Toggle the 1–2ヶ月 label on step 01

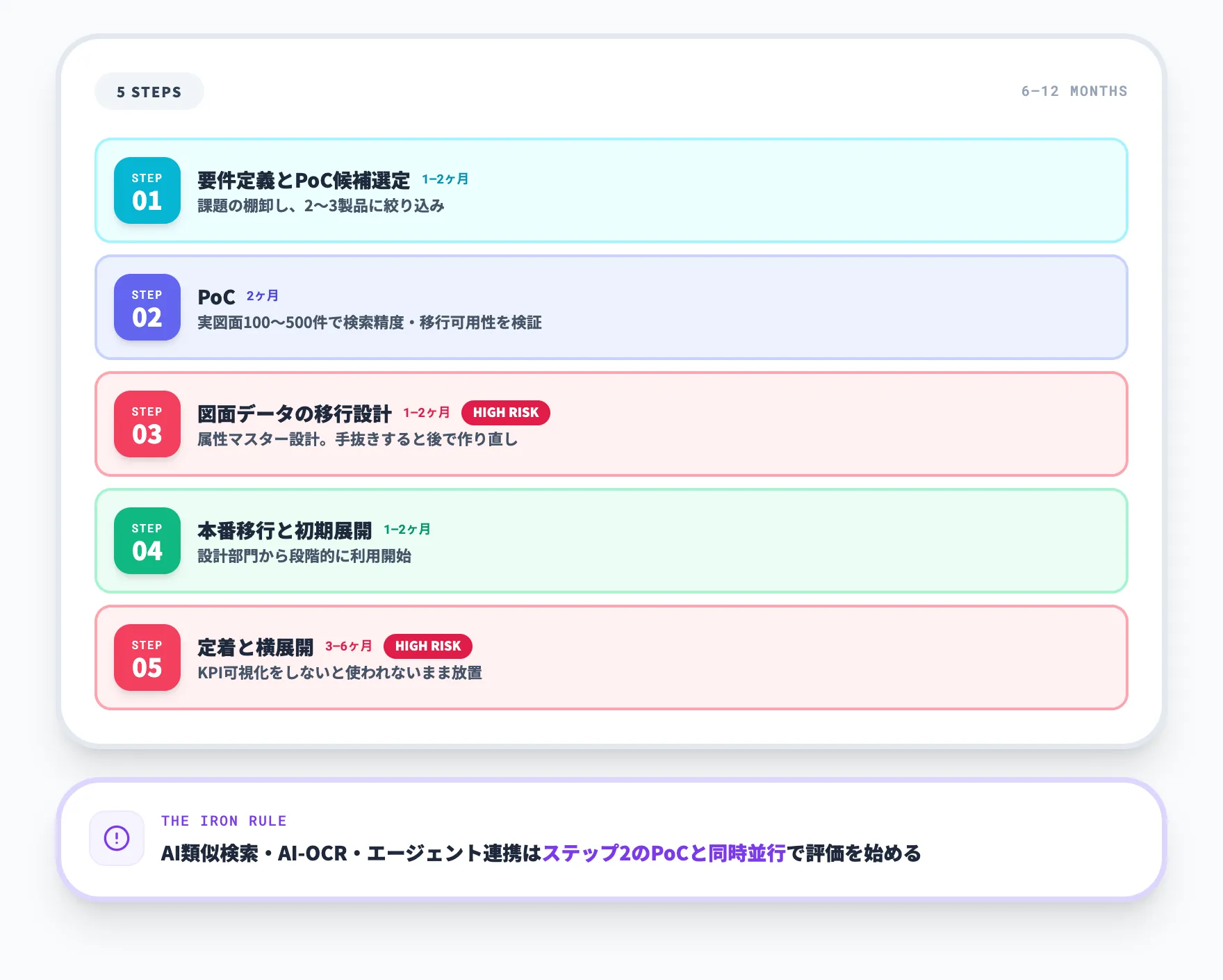pos(445,179)
